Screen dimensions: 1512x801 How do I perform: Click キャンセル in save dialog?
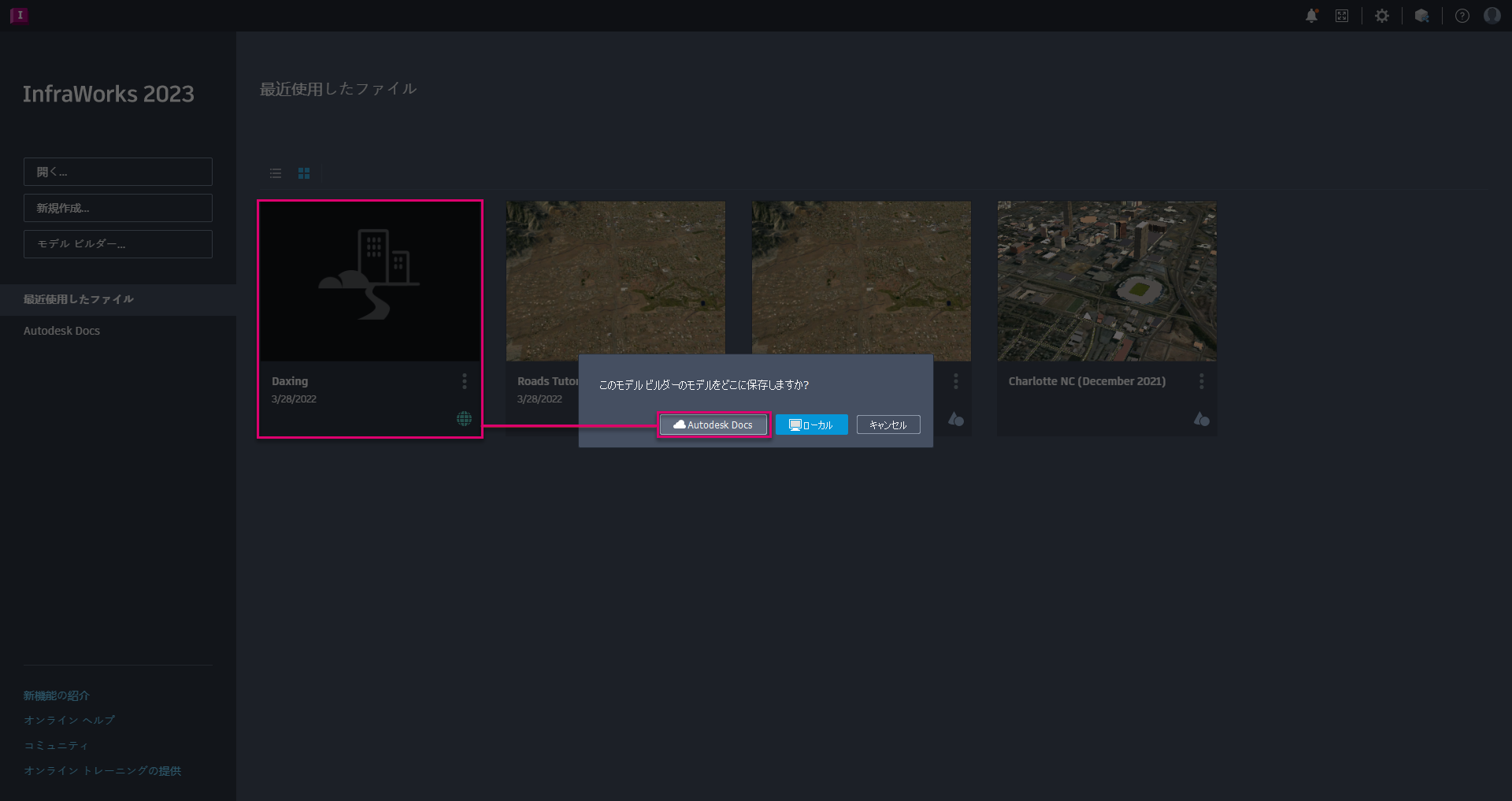pos(888,425)
